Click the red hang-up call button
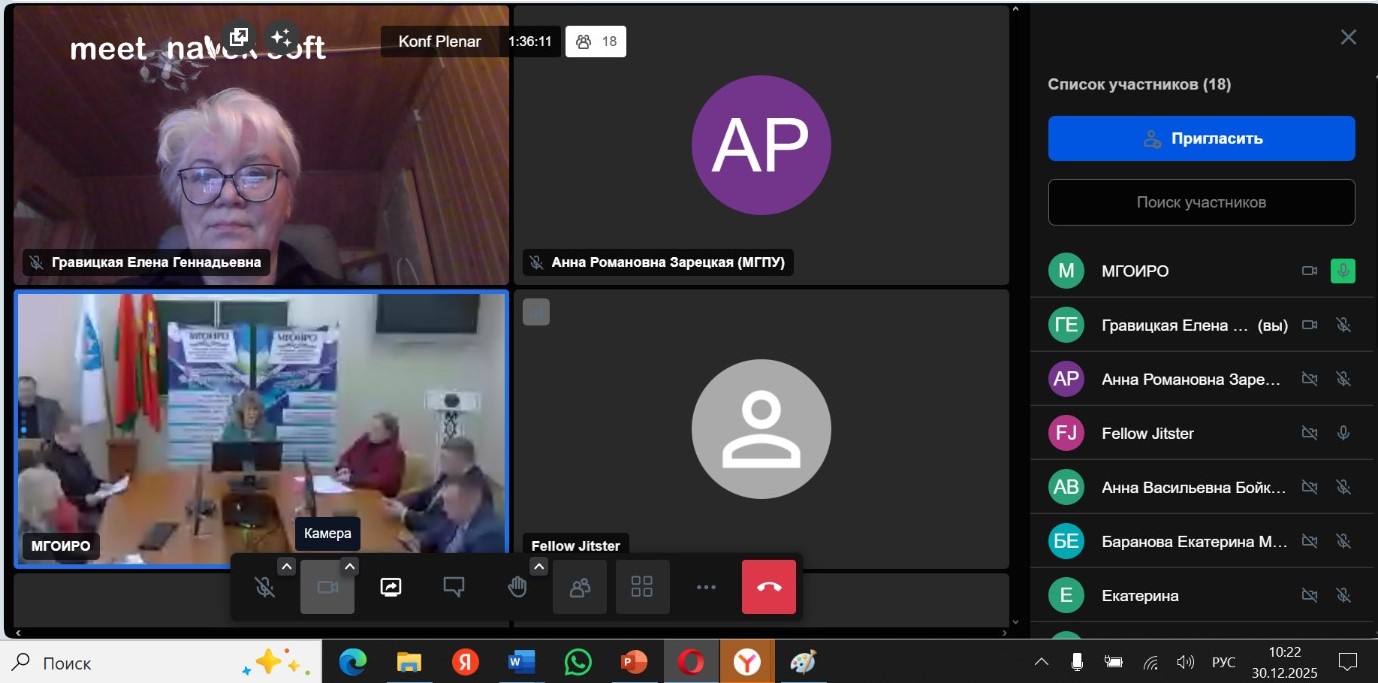Image resolution: width=1378 pixels, height=683 pixels. [x=768, y=587]
